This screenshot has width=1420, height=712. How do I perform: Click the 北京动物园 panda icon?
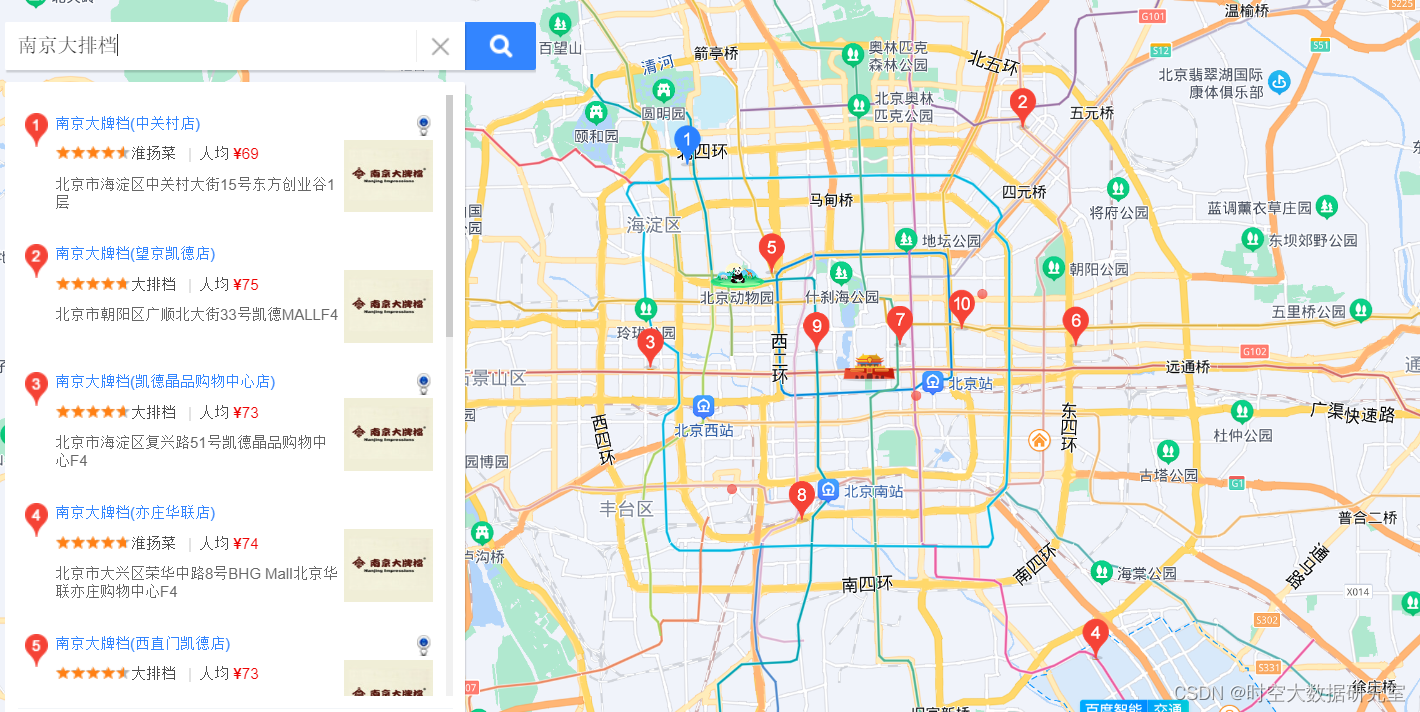737,276
